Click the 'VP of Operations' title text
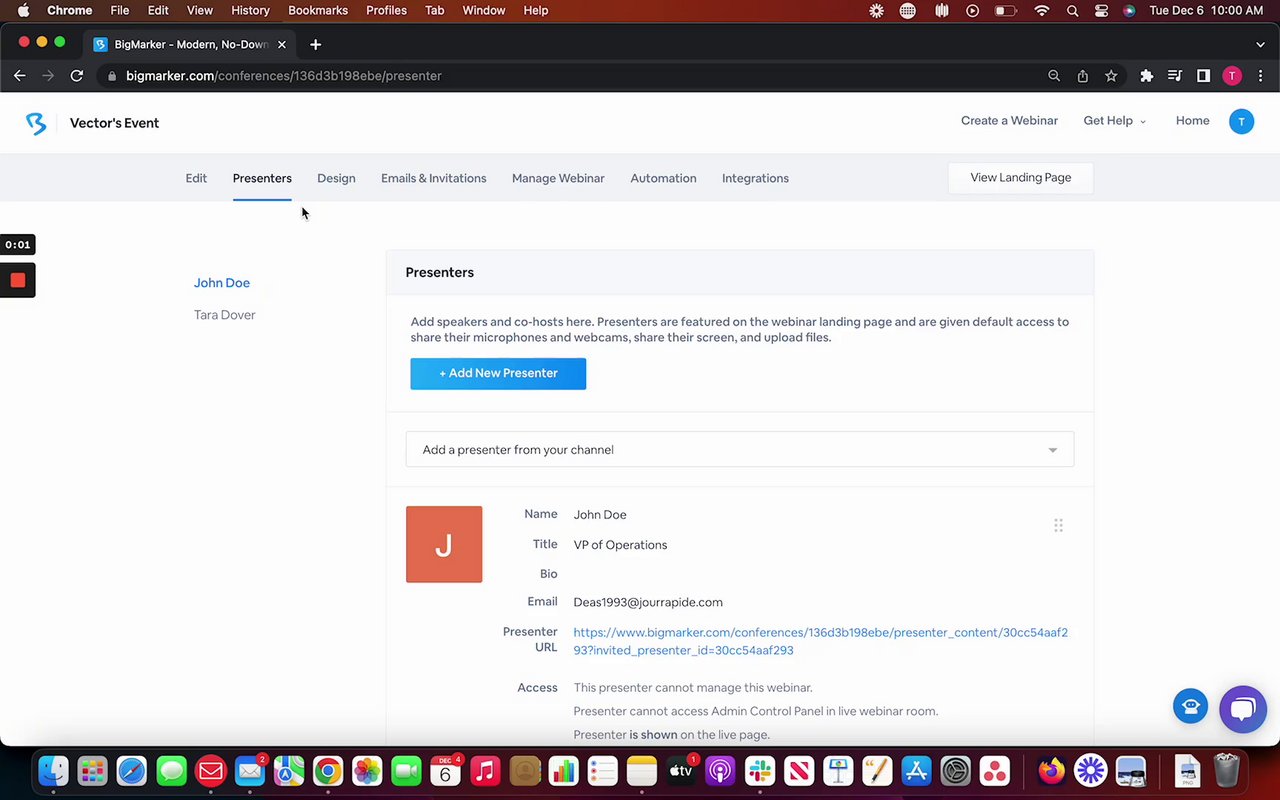1280x800 pixels. click(620, 545)
